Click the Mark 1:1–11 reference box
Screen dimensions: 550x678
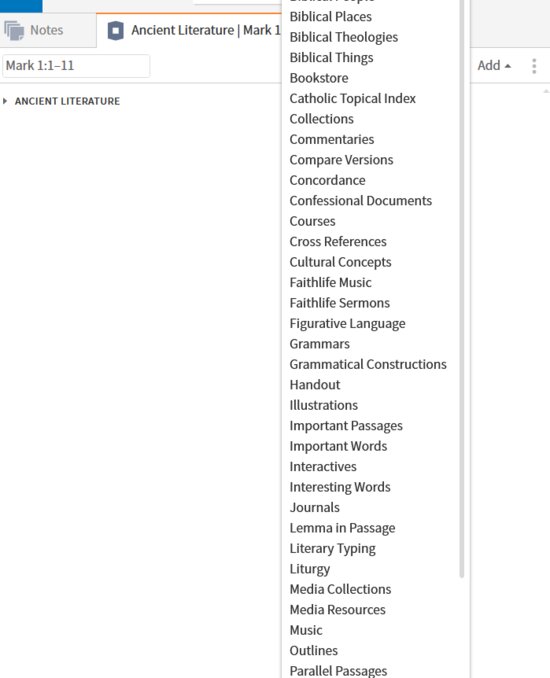pyautogui.click(x=76, y=66)
